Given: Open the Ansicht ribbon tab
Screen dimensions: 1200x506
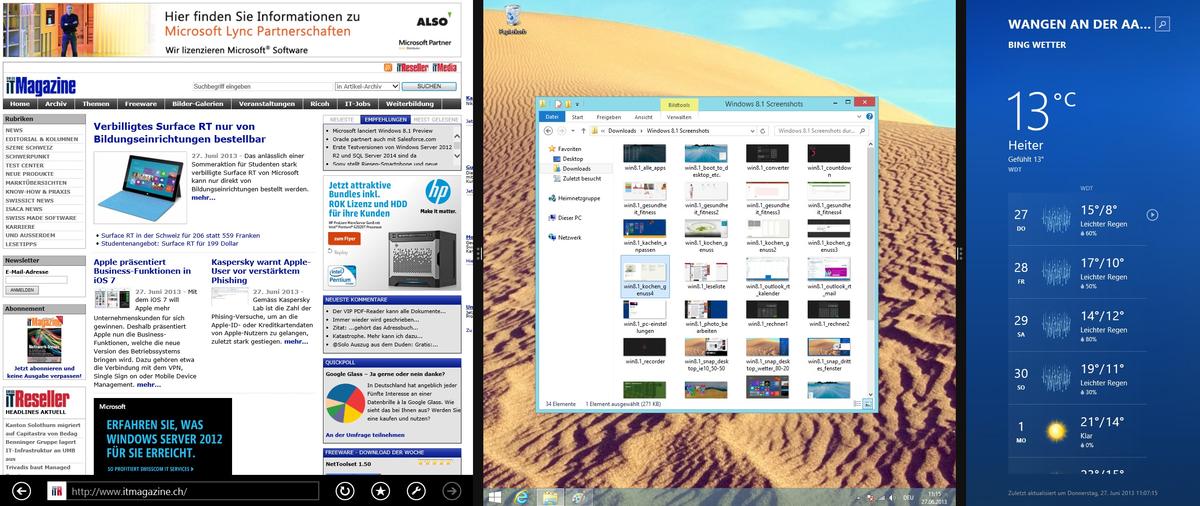Looking at the screenshot, I should click(x=643, y=117).
